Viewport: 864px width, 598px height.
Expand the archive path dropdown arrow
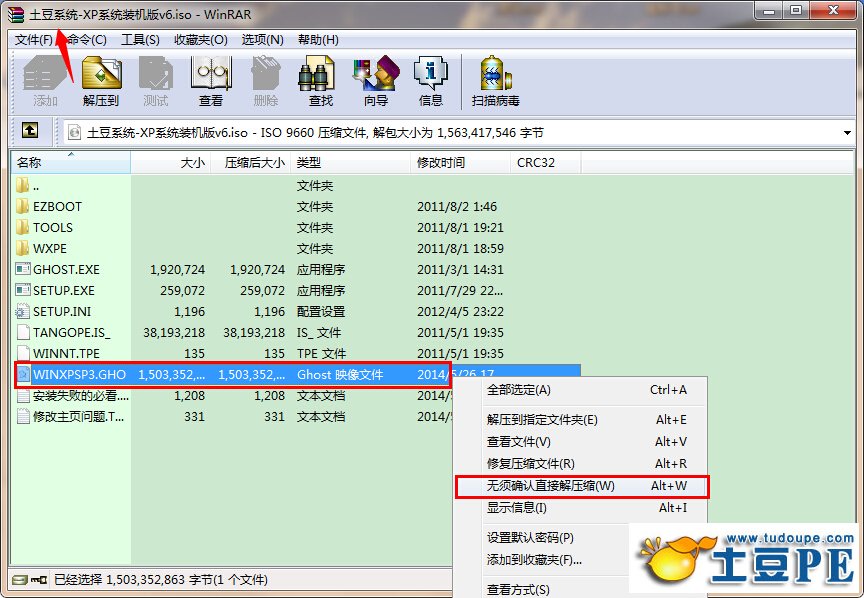(x=847, y=133)
